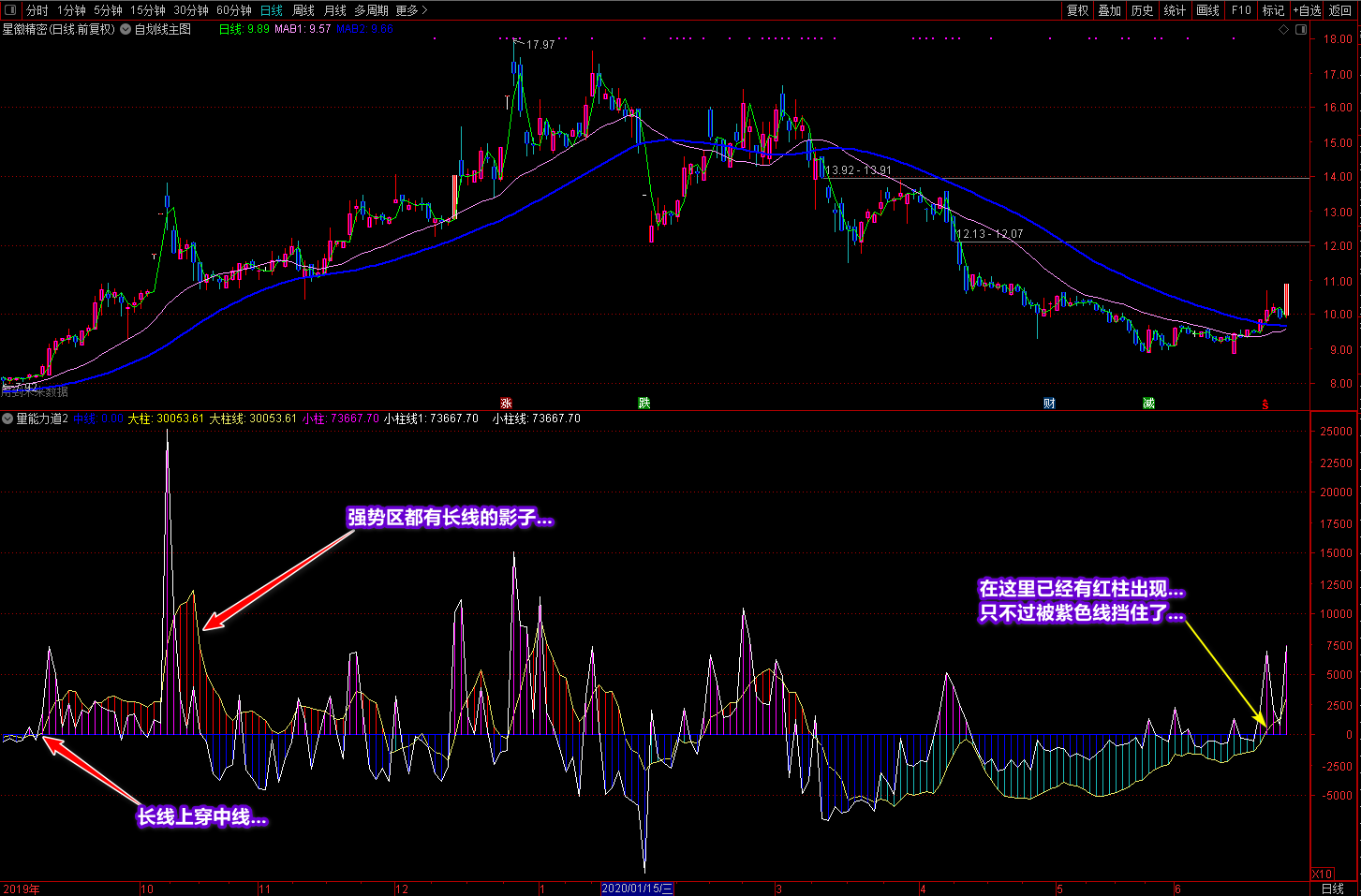The width and height of the screenshot is (1361, 896).
Task: Click the red 涨 event marker
Action: pyautogui.click(x=506, y=404)
